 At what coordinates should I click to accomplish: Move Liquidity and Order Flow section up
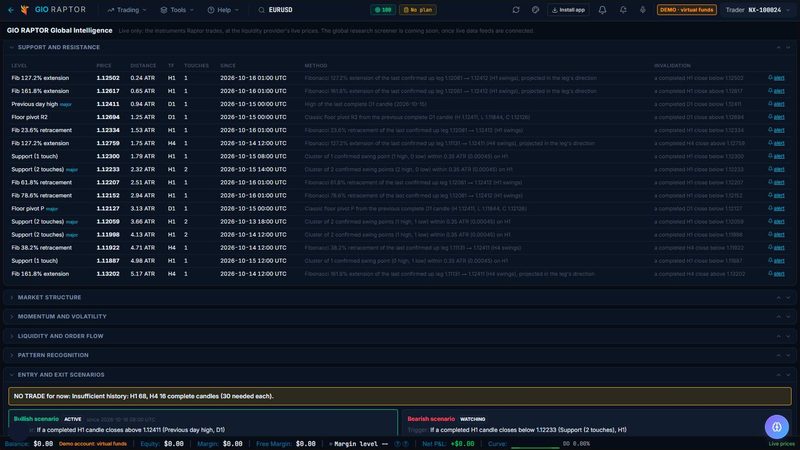point(779,336)
